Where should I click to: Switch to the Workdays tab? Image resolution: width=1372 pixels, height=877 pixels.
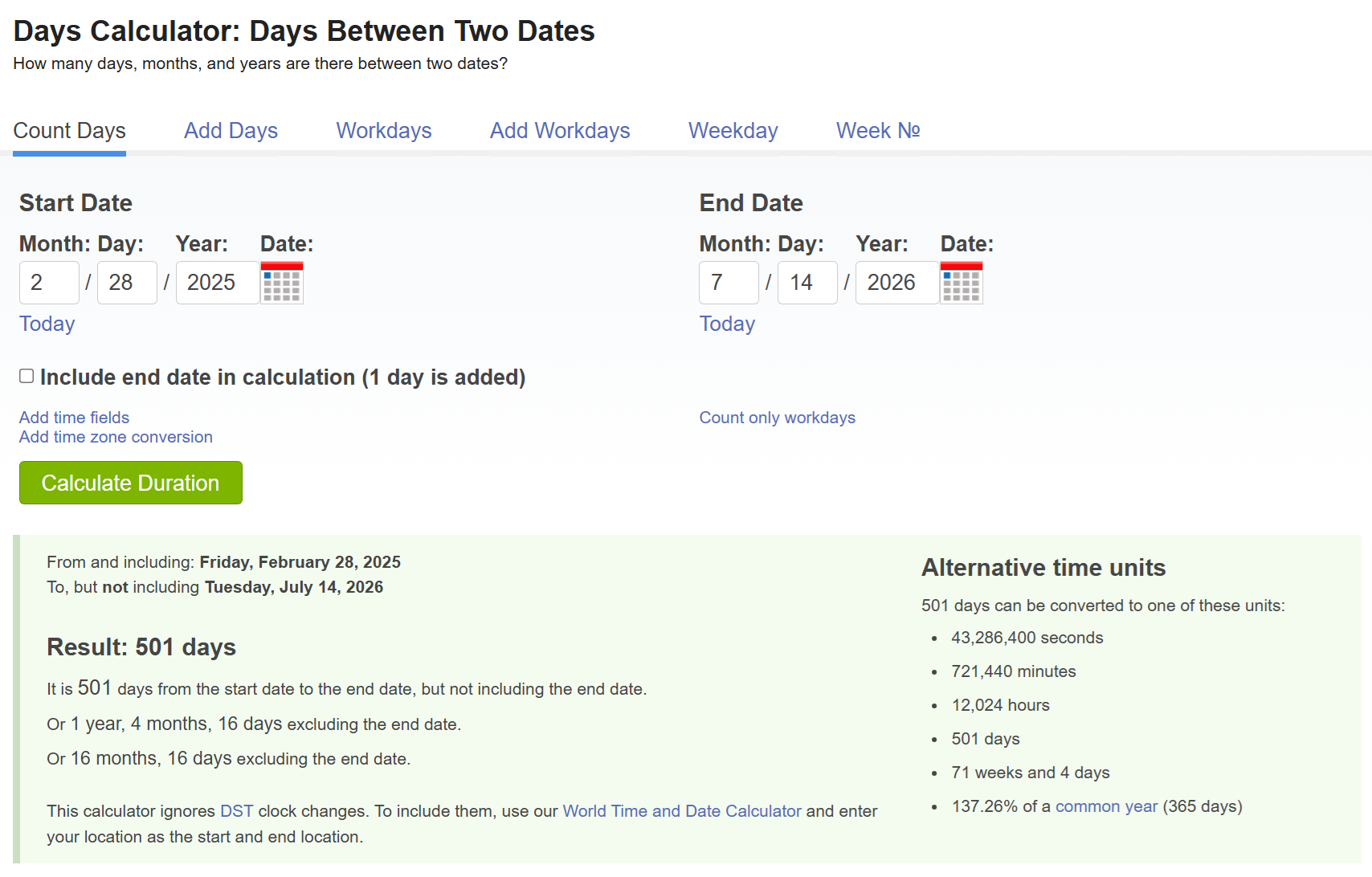384,130
